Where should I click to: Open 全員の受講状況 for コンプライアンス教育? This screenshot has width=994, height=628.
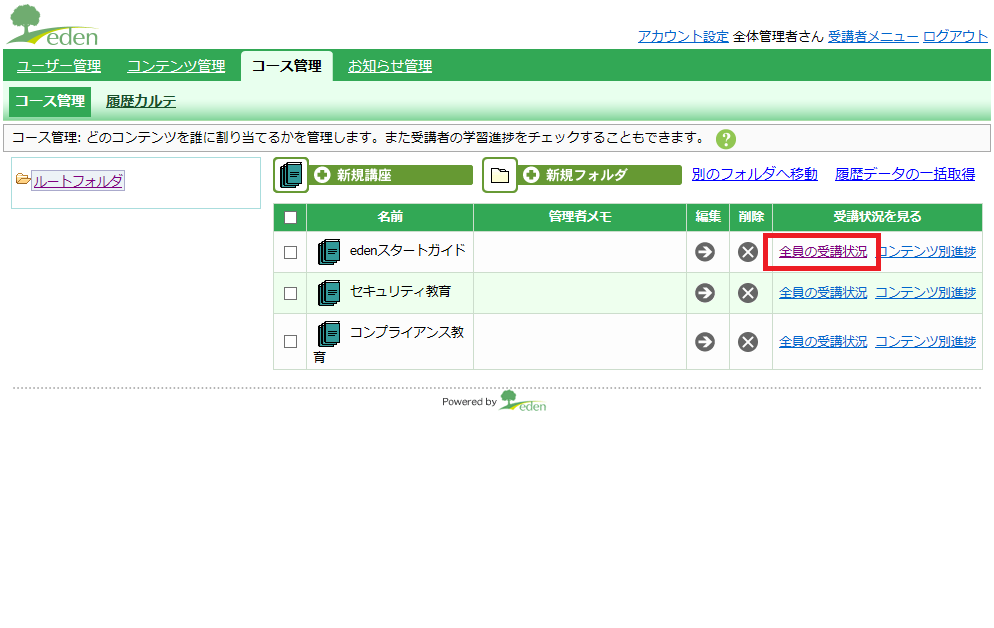click(823, 342)
